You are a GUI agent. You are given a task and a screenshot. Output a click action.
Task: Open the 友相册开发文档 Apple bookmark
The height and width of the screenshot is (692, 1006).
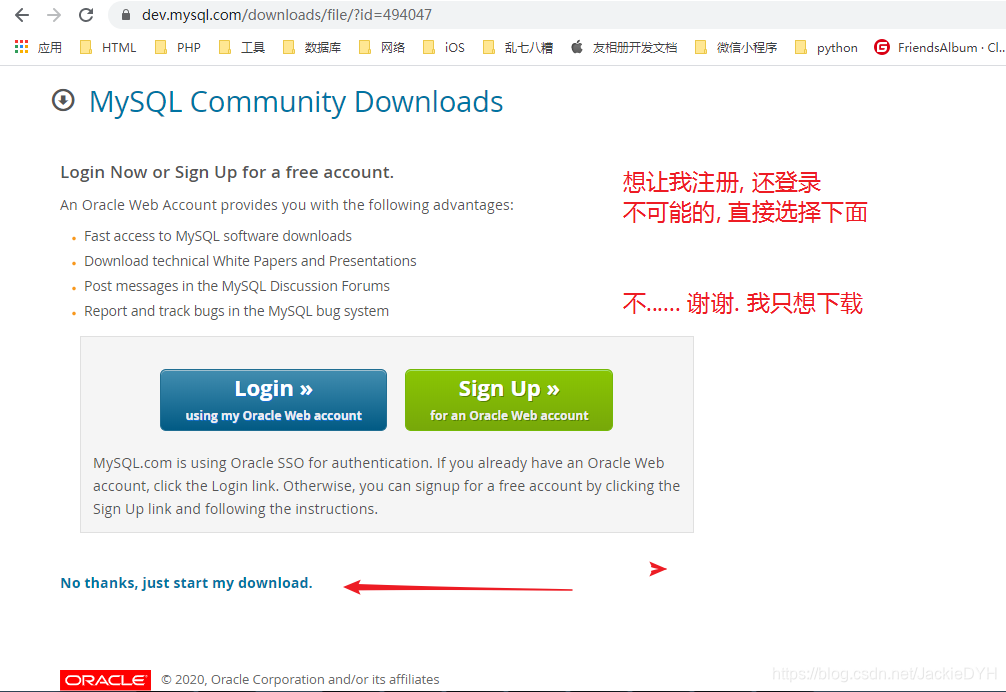[x=624, y=47]
